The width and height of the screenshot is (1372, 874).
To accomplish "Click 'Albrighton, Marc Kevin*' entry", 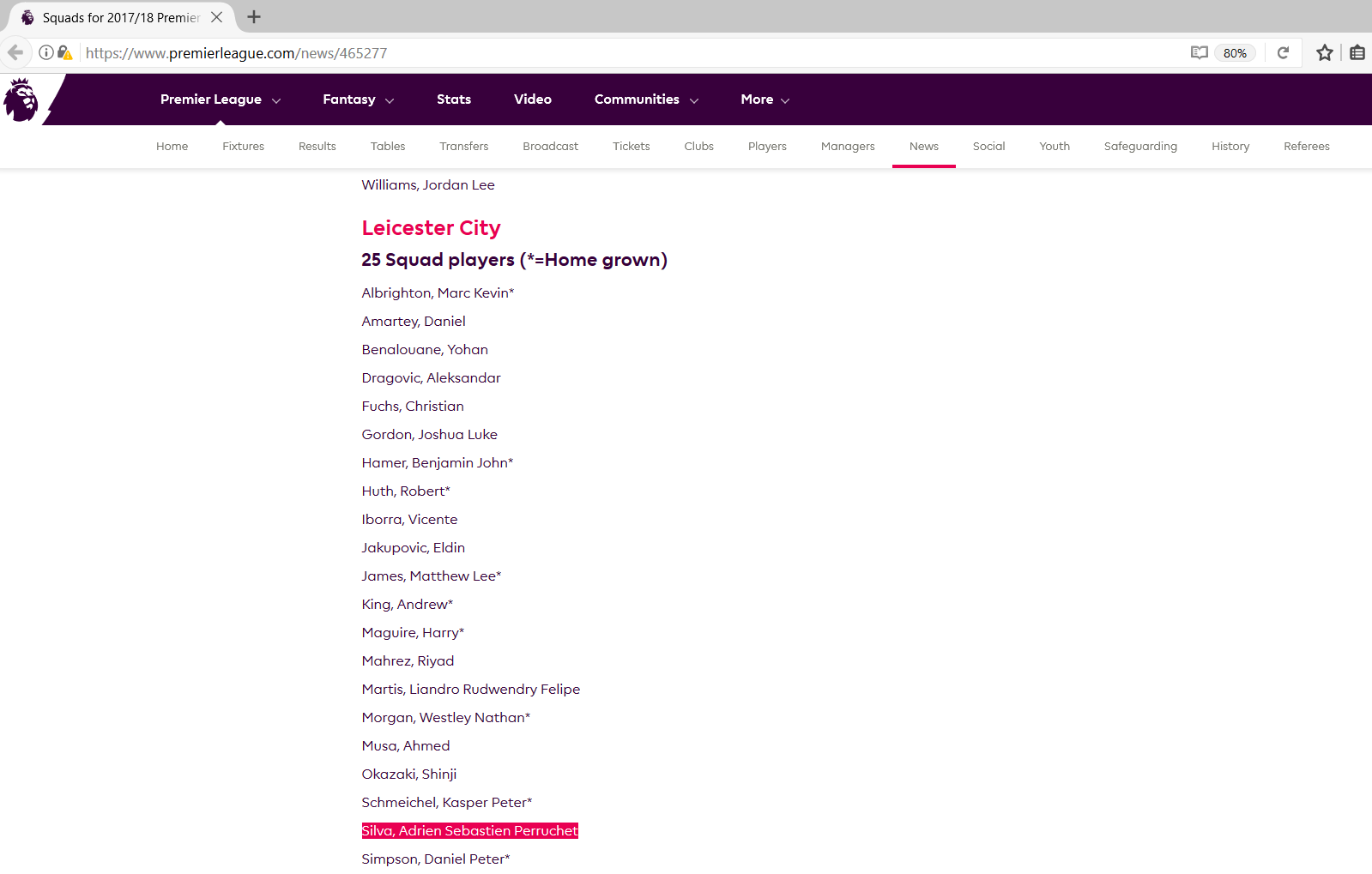I will pyautogui.click(x=438, y=293).
